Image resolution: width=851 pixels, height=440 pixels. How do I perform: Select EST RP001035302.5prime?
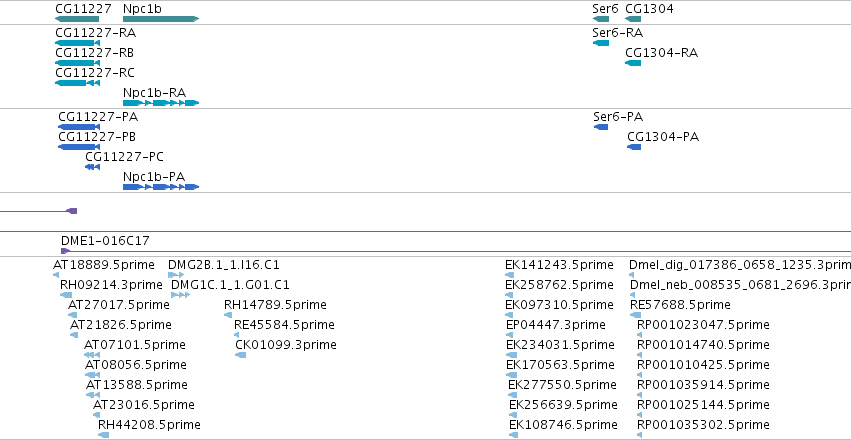(703, 425)
